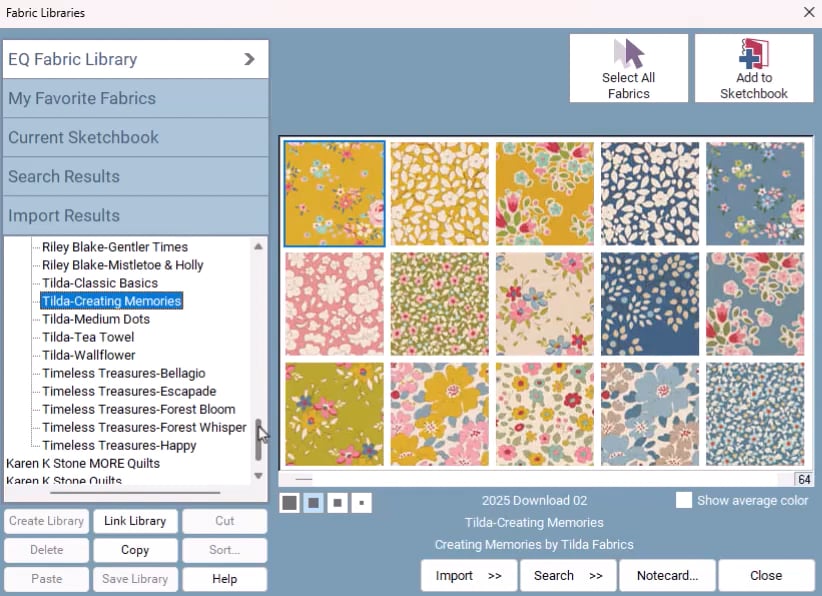Select the pink fabric with white blossoms

(x=334, y=304)
